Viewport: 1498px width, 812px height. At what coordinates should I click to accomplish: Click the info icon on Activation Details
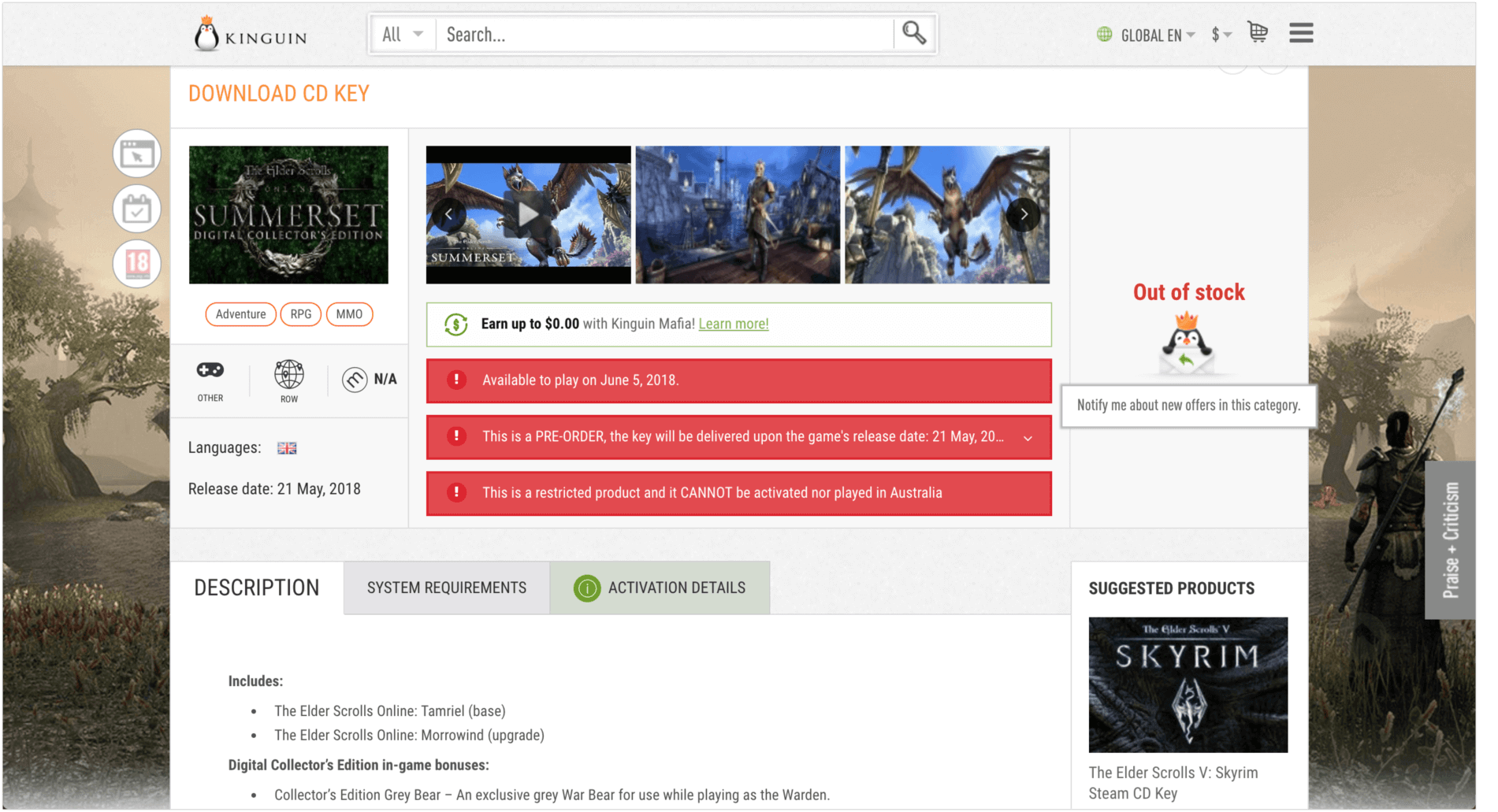587,588
